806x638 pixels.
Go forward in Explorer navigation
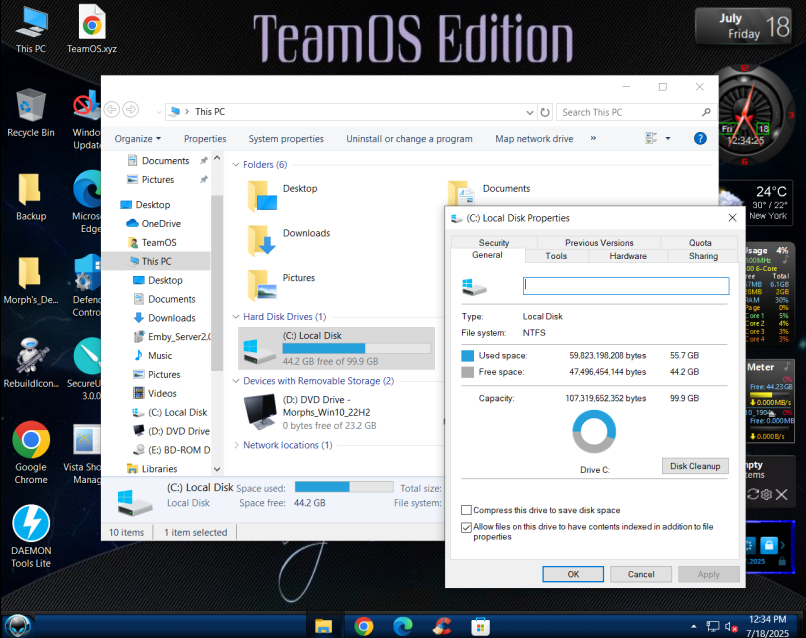131,110
